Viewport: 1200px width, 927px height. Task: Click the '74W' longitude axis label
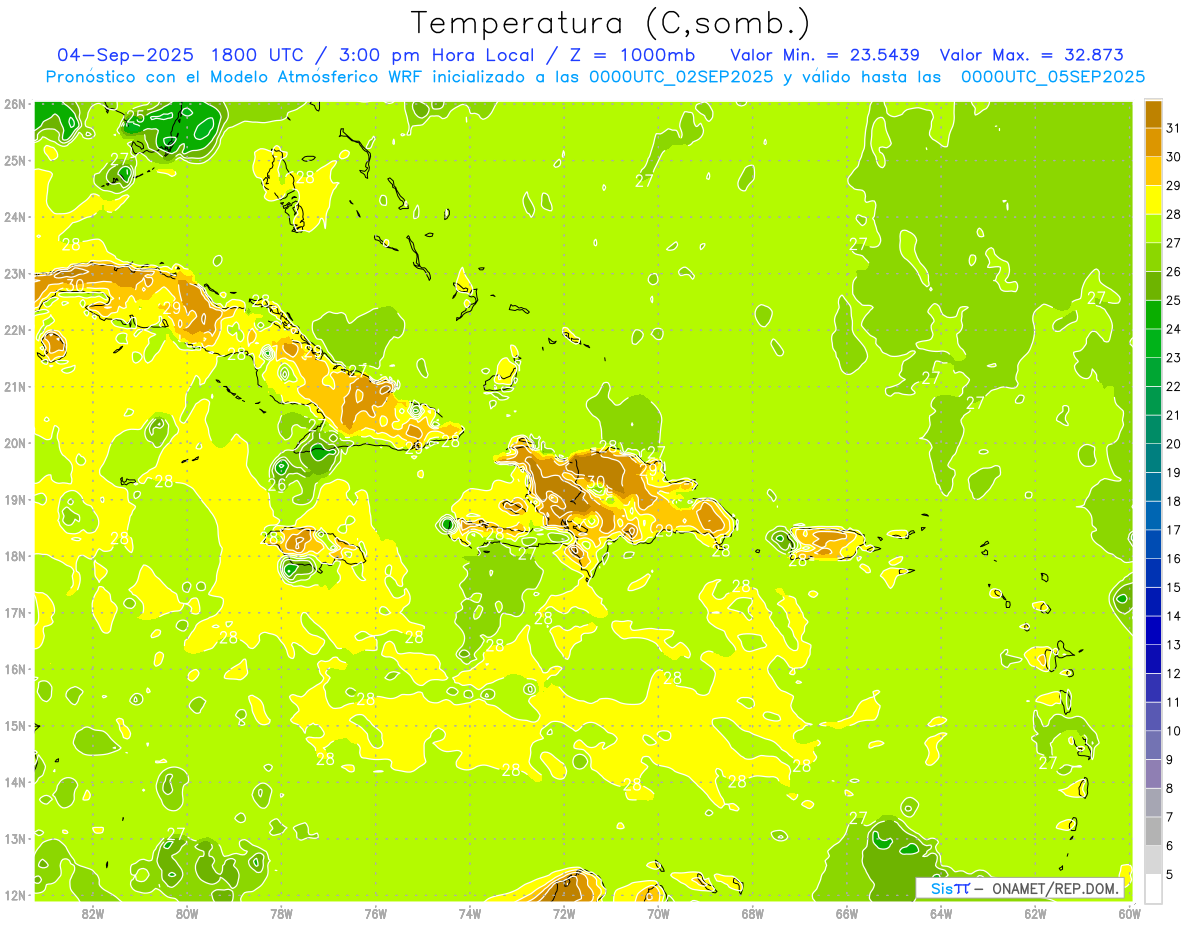(x=470, y=913)
